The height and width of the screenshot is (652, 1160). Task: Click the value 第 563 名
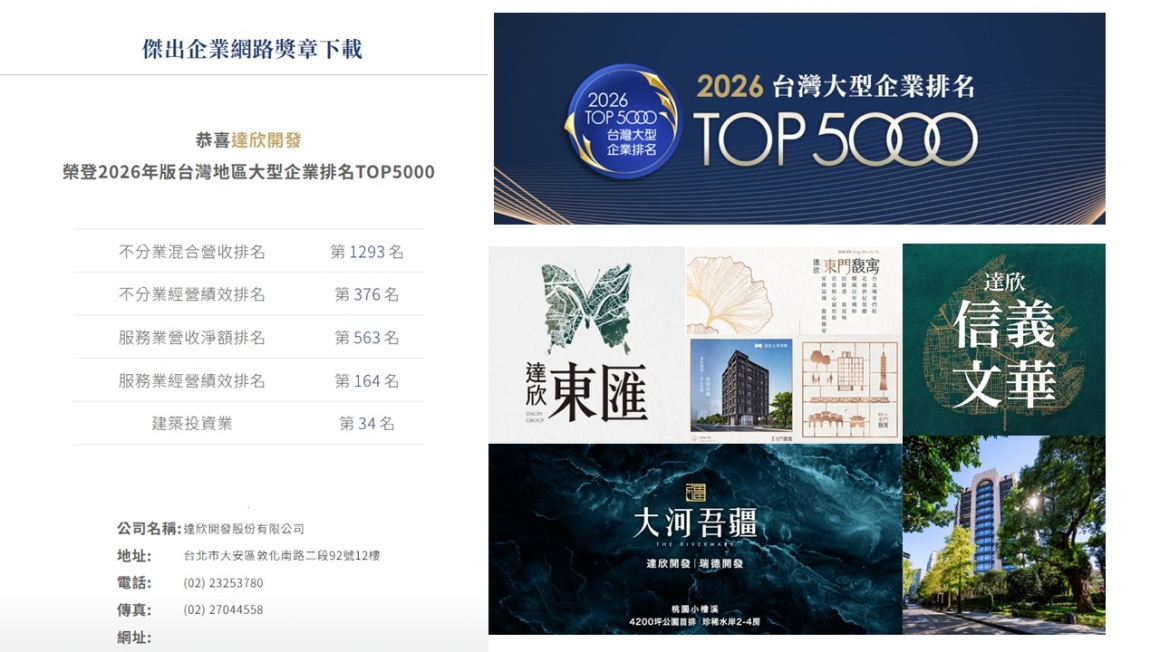[x=367, y=337]
